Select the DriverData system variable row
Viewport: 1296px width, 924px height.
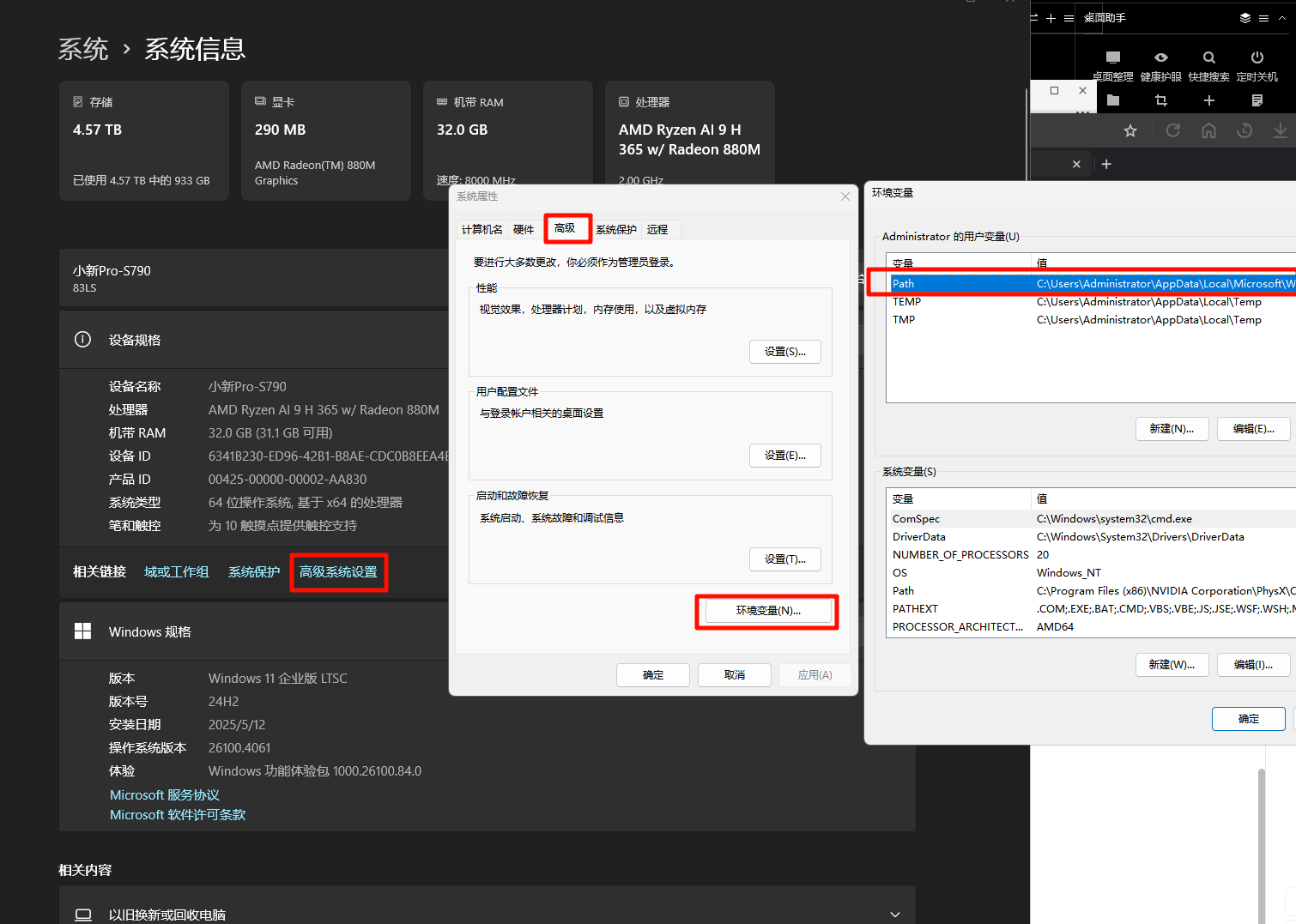tap(1092, 536)
